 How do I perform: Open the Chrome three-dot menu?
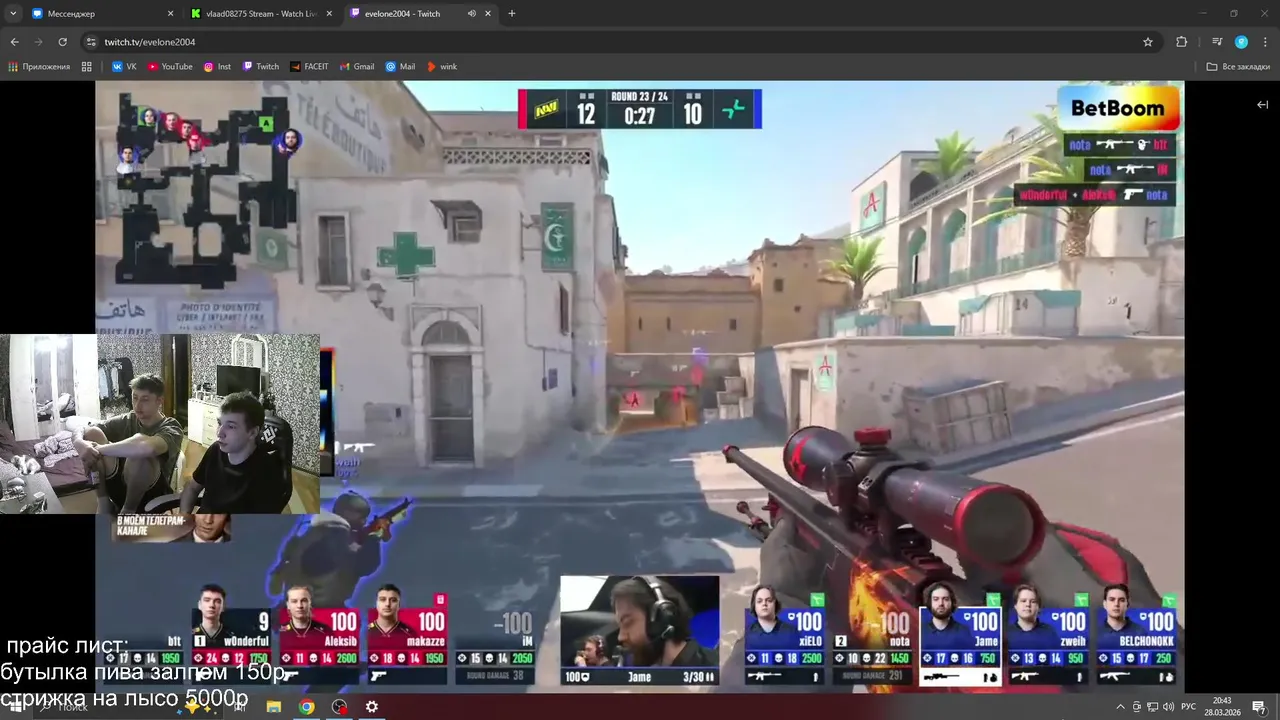pyautogui.click(x=1265, y=42)
